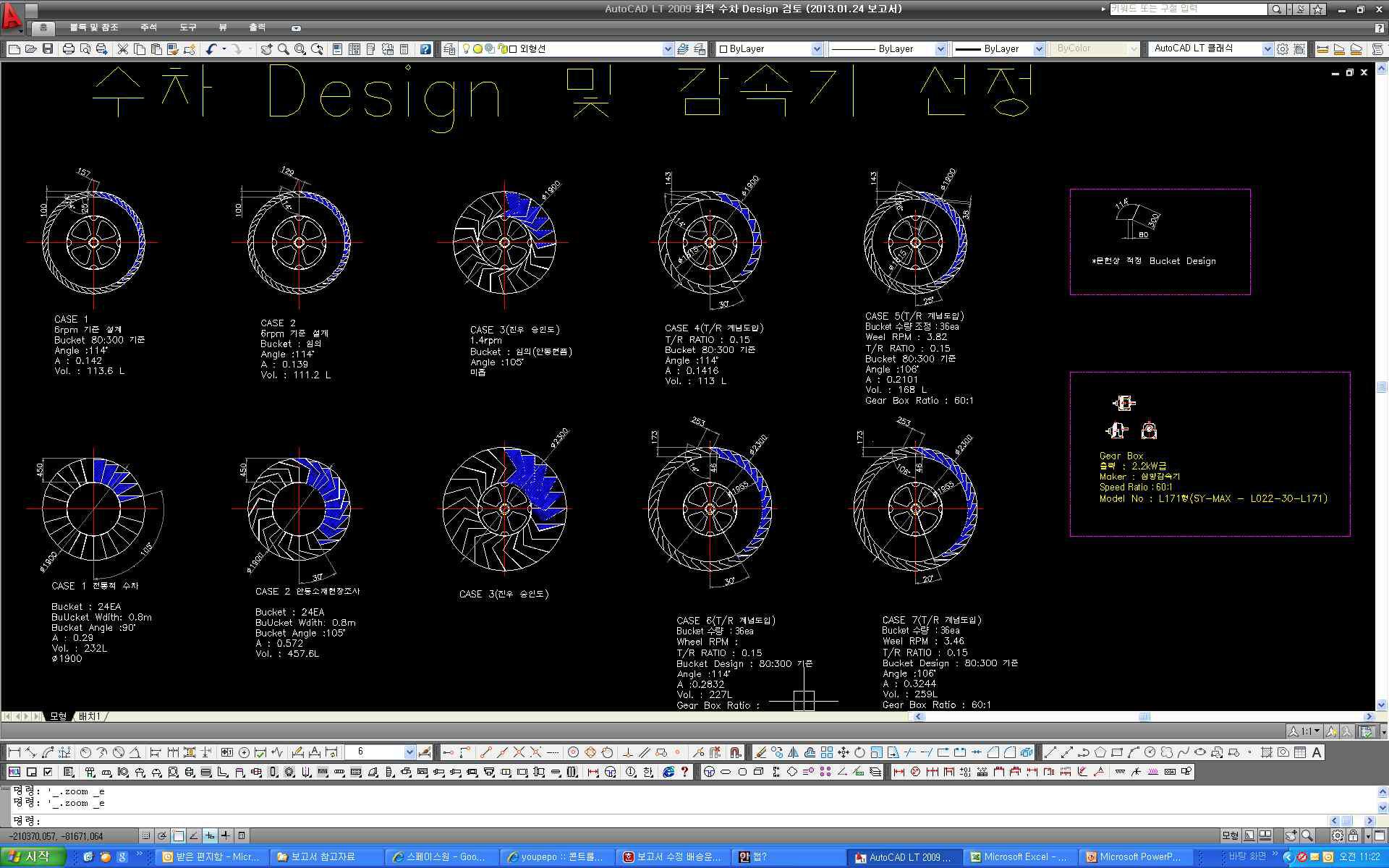This screenshot has height=868, width=1389.
Task: Select the Polygon draw tool
Action: click(x=1100, y=752)
